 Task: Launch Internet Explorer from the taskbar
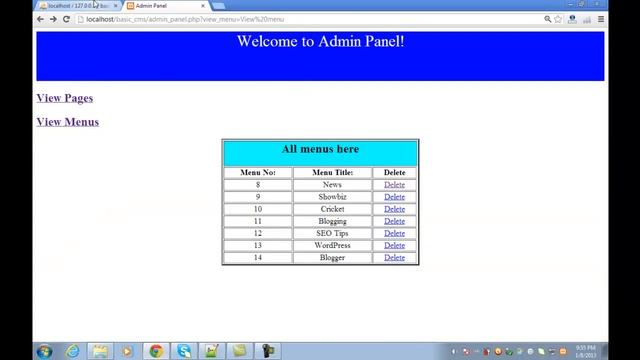73,351
